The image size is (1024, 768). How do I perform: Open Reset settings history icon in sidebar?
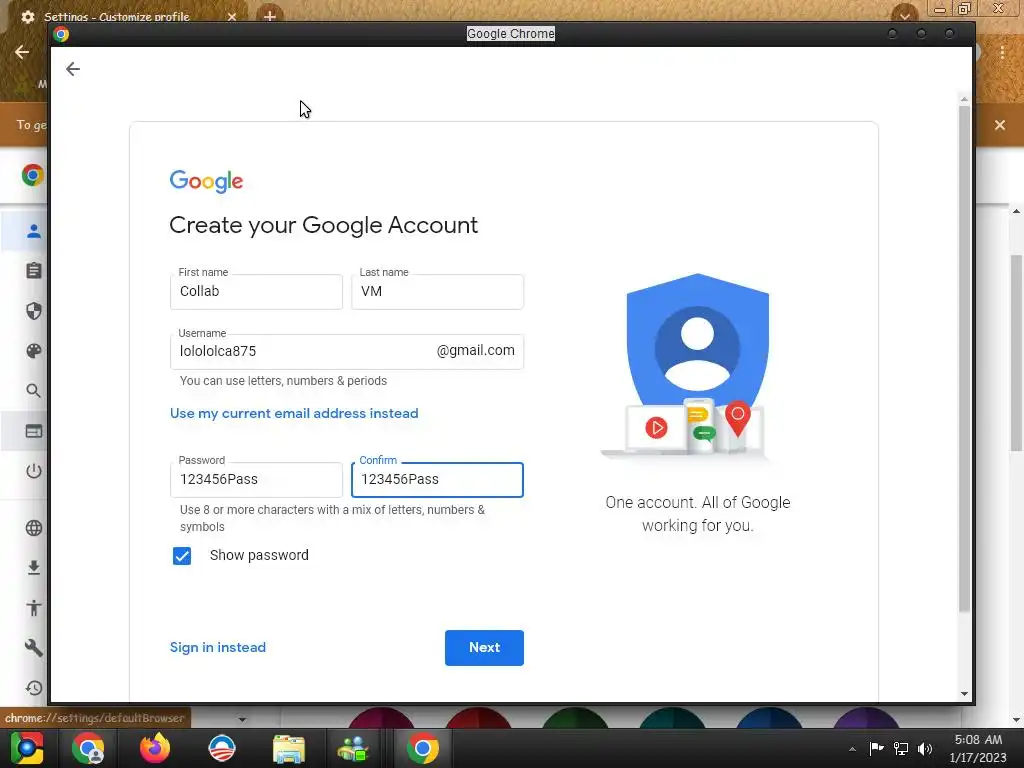coord(33,688)
